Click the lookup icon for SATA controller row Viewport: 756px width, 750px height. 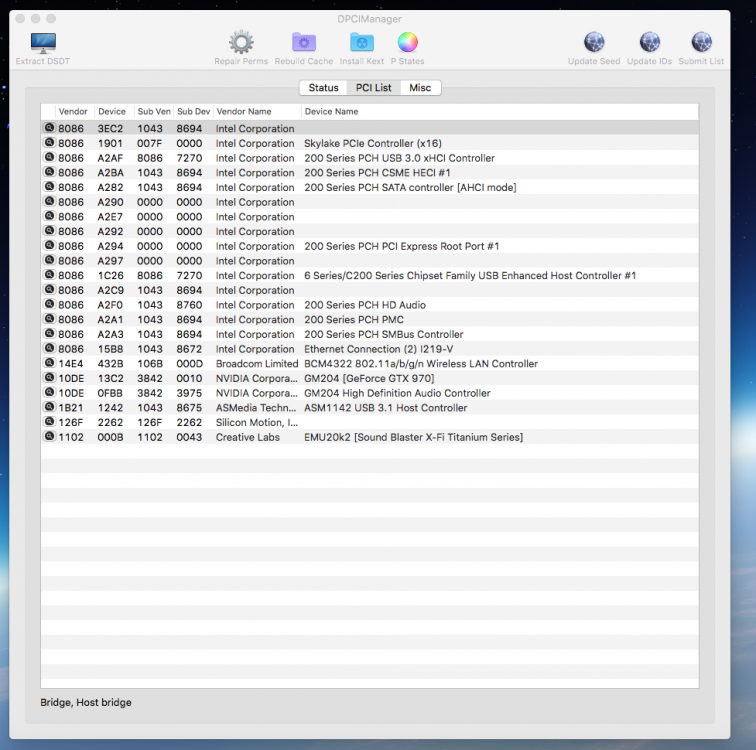[49, 187]
